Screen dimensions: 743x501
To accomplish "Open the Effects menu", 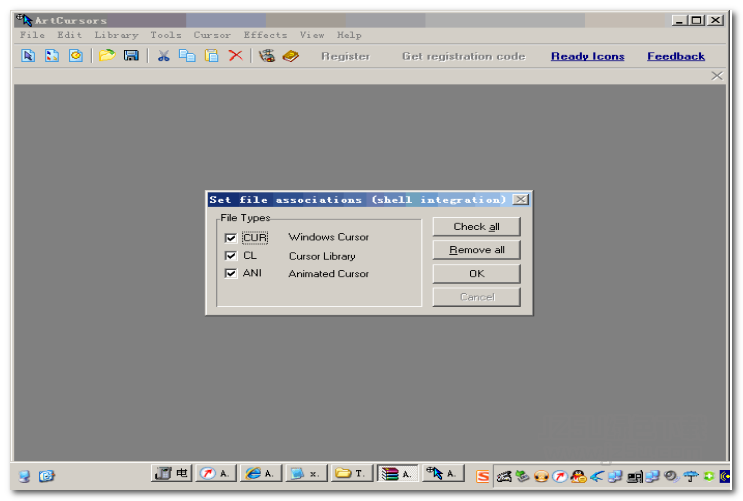I will pos(265,35).
